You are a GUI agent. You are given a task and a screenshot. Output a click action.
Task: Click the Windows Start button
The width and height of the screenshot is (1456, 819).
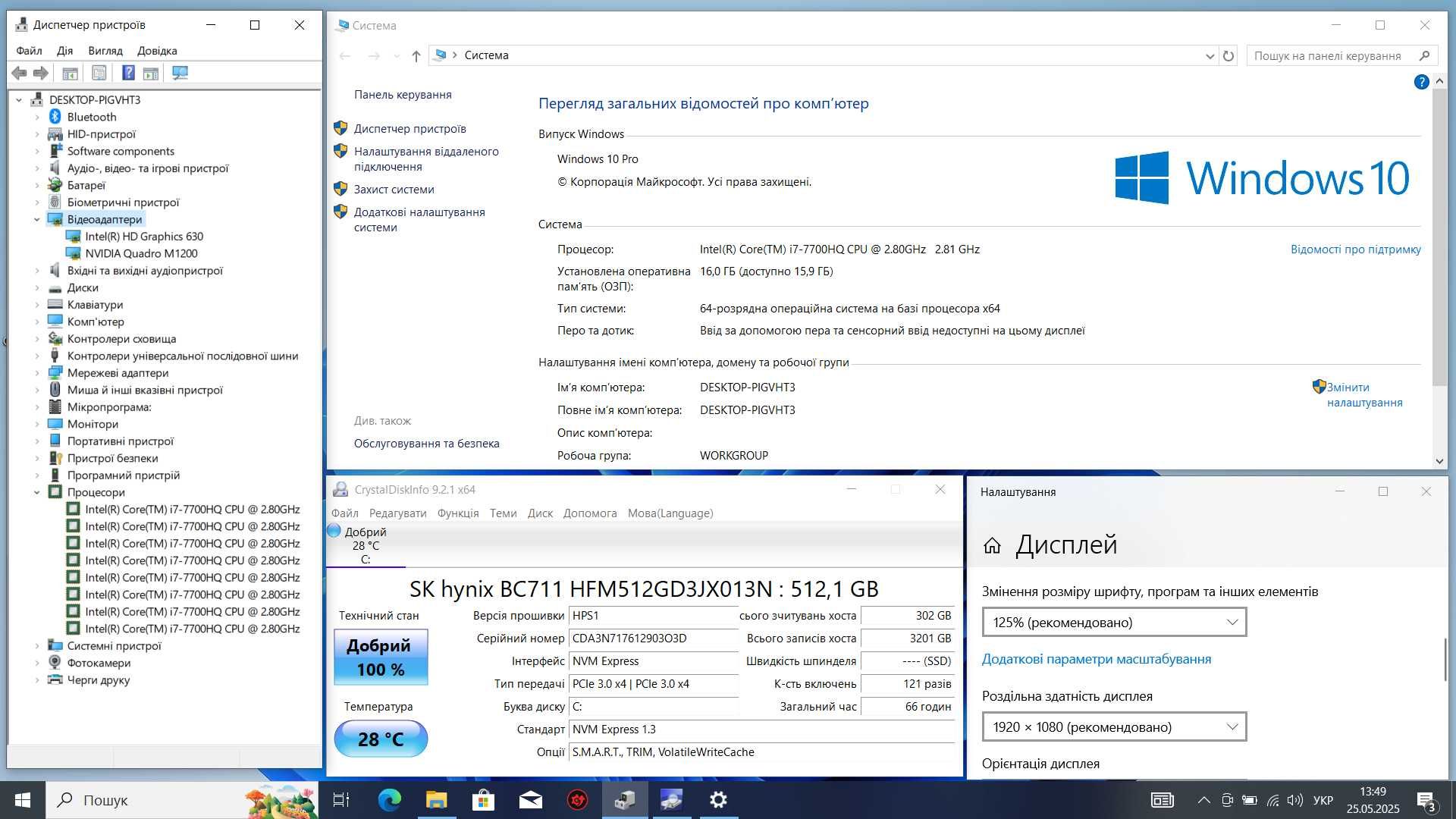tap(23, 800)
